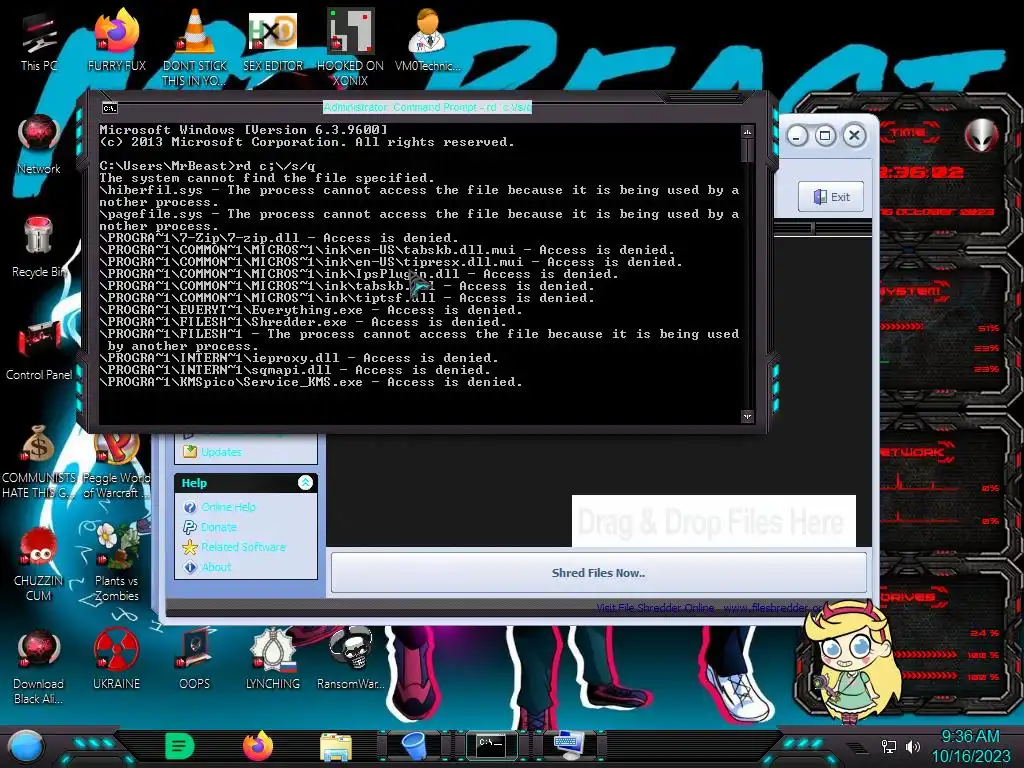Viewport: 1024px width, 768px height.
Task: Open File Explorer from taskbar
Action: coord(336,746)
